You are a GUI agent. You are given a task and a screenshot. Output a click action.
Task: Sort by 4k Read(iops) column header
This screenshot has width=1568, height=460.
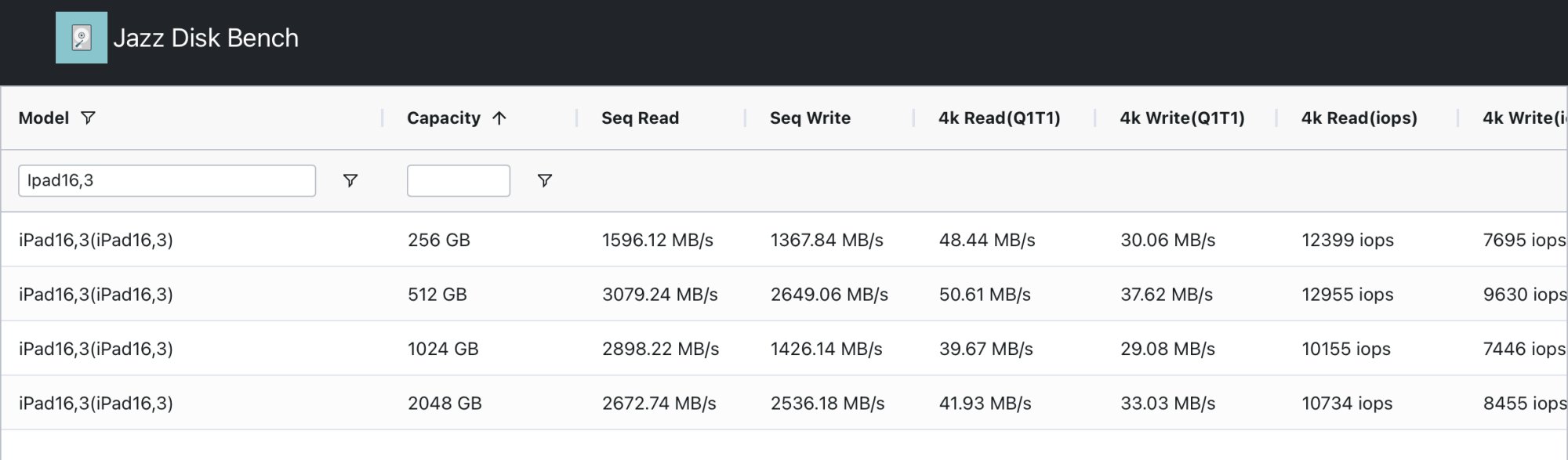pyautogui.click(x=1359, y=118)
